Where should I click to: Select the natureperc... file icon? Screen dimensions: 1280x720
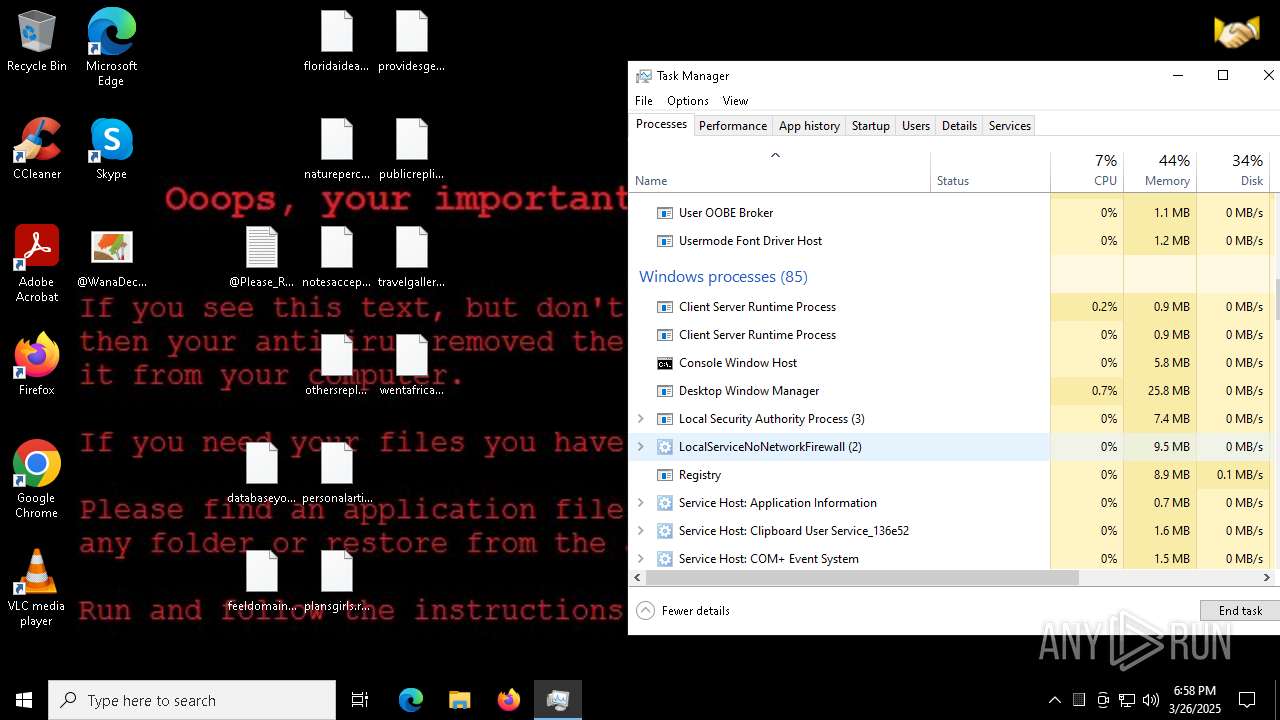pos(336,150)
